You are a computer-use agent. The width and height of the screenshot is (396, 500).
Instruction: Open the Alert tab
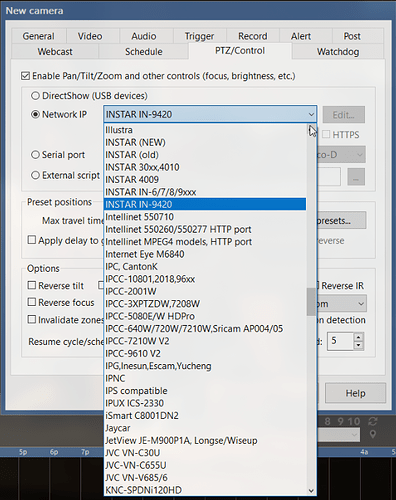301,36
